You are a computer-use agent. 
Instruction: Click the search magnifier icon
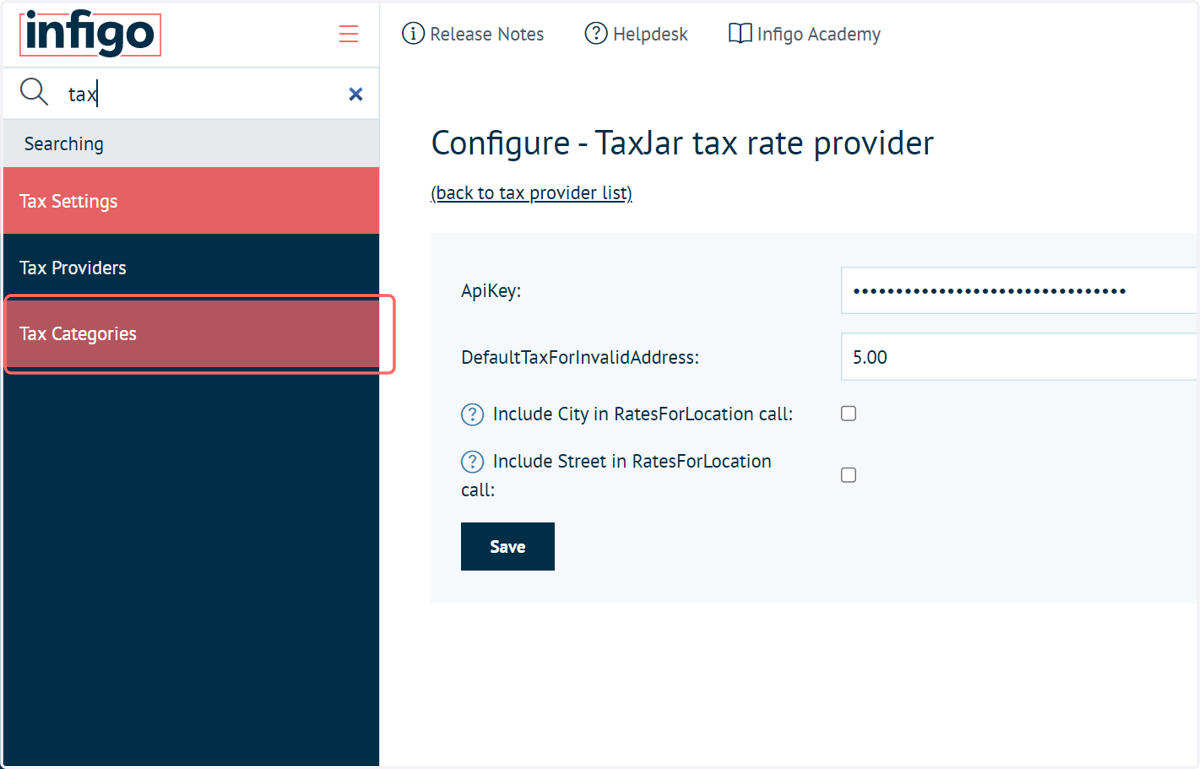(34, 93)
